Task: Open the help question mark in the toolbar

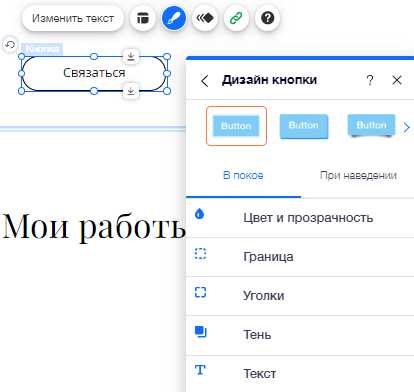Action: point(267,18)
